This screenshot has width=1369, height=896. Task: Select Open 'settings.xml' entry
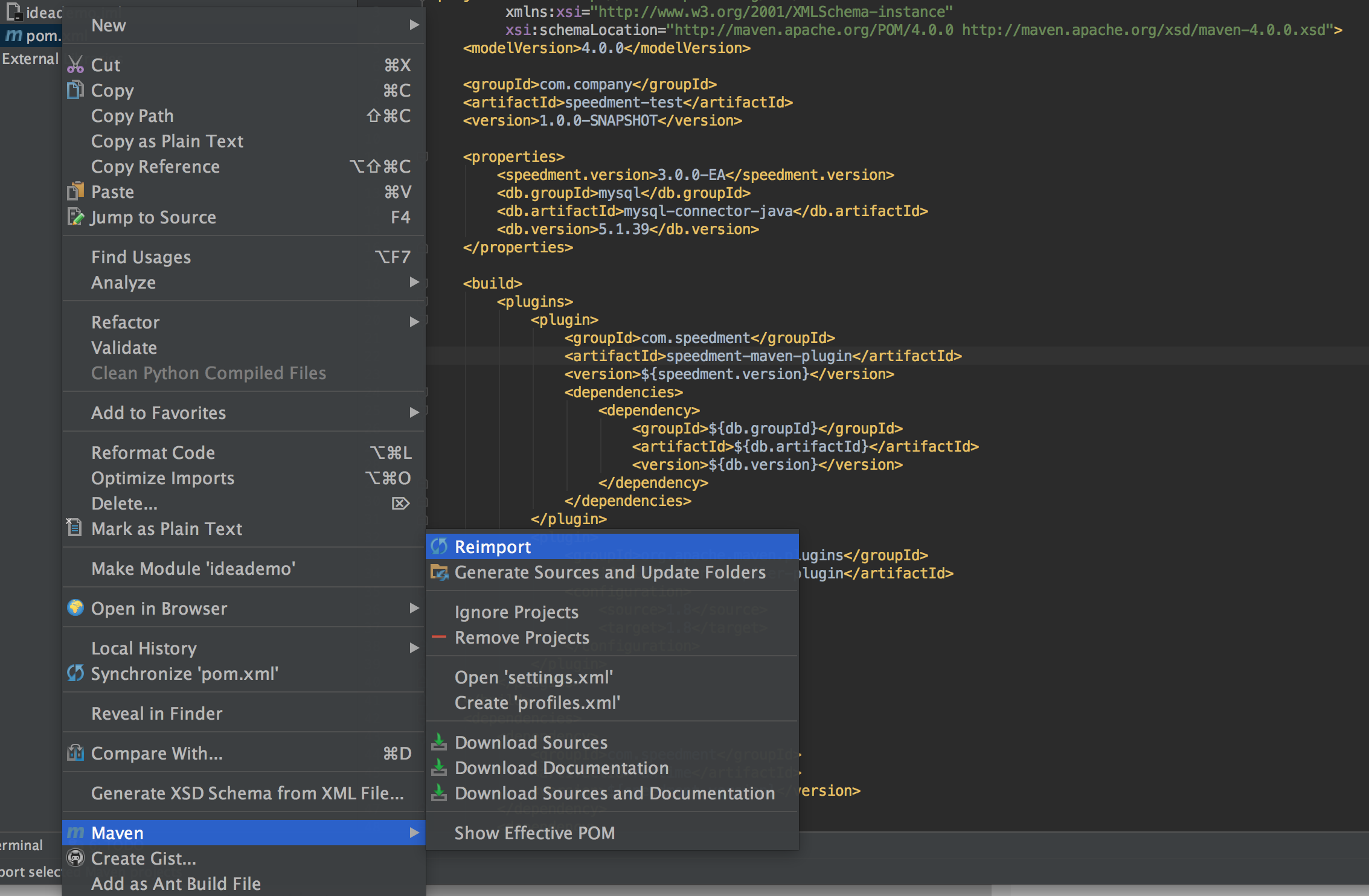pos(534,677)
